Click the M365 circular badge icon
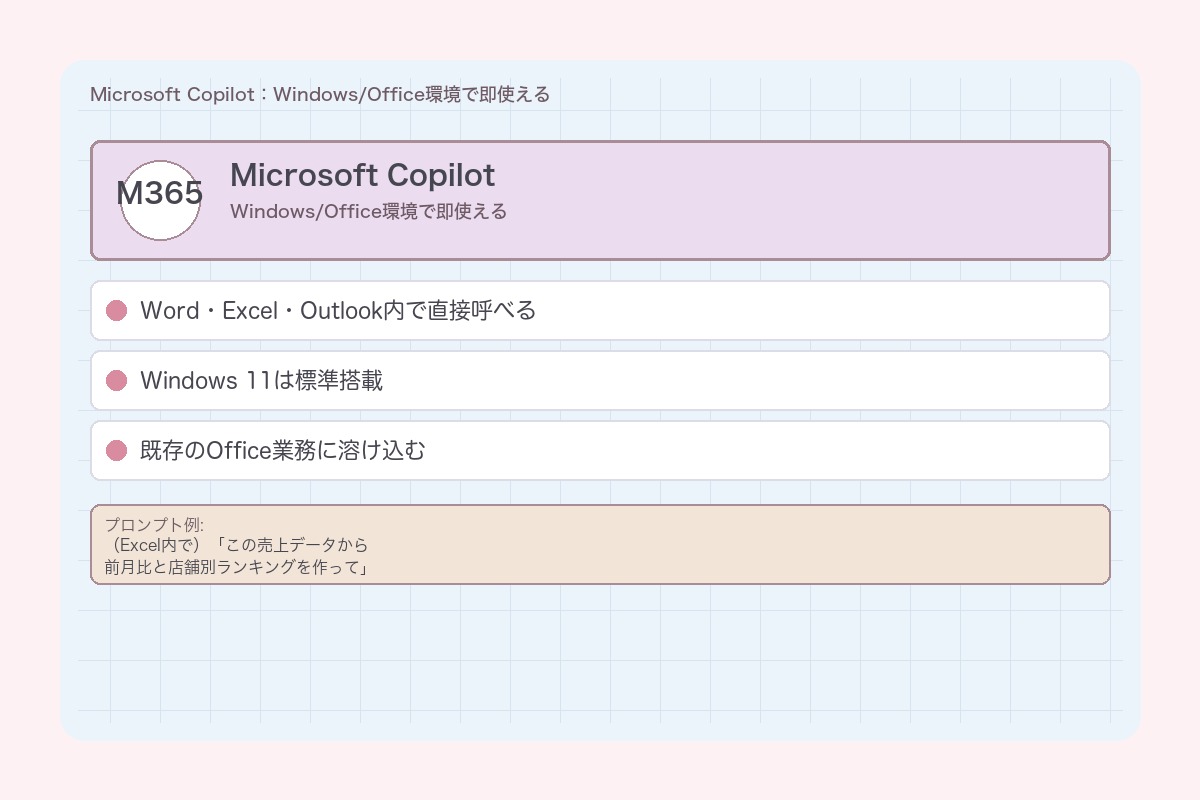The image size is (1200, 800). click(160, 200)
